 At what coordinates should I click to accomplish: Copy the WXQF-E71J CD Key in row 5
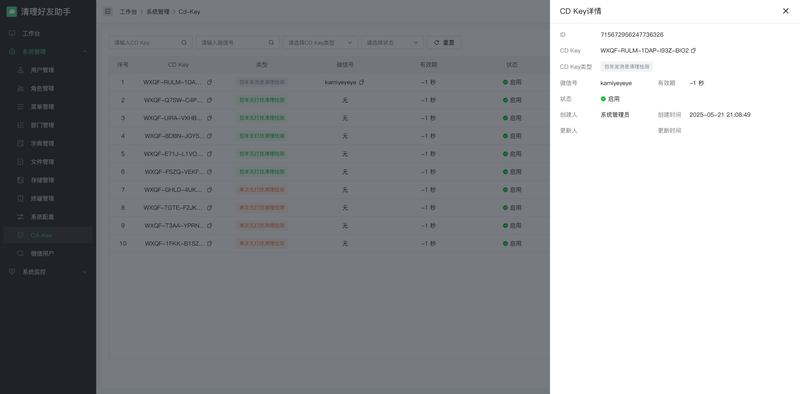click(x=209, y=154)
